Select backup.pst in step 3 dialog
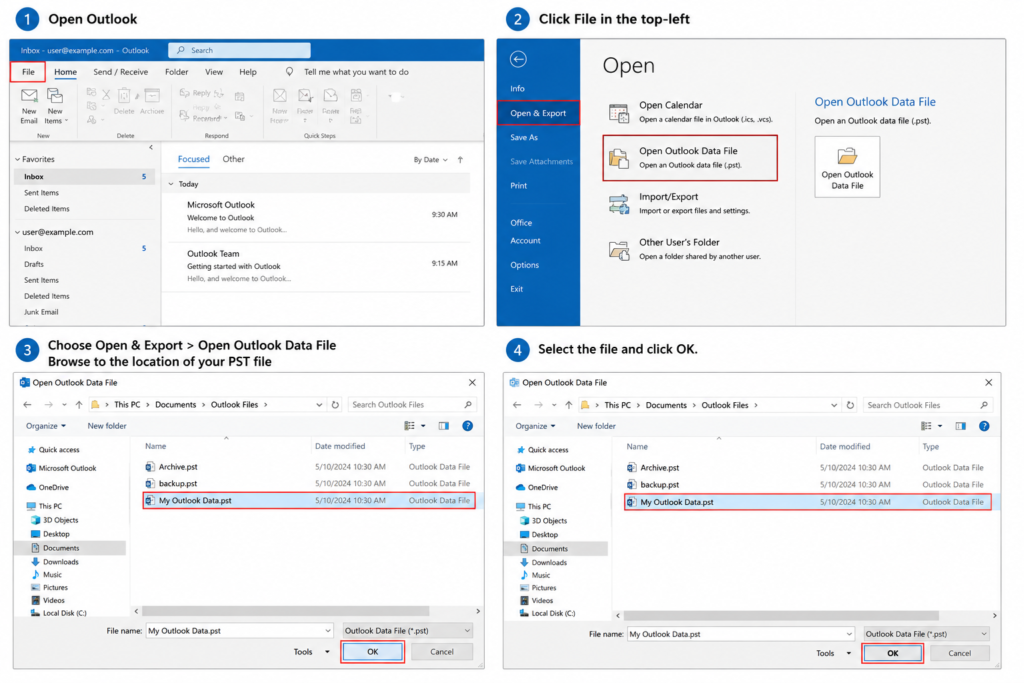 pos(309,484)
